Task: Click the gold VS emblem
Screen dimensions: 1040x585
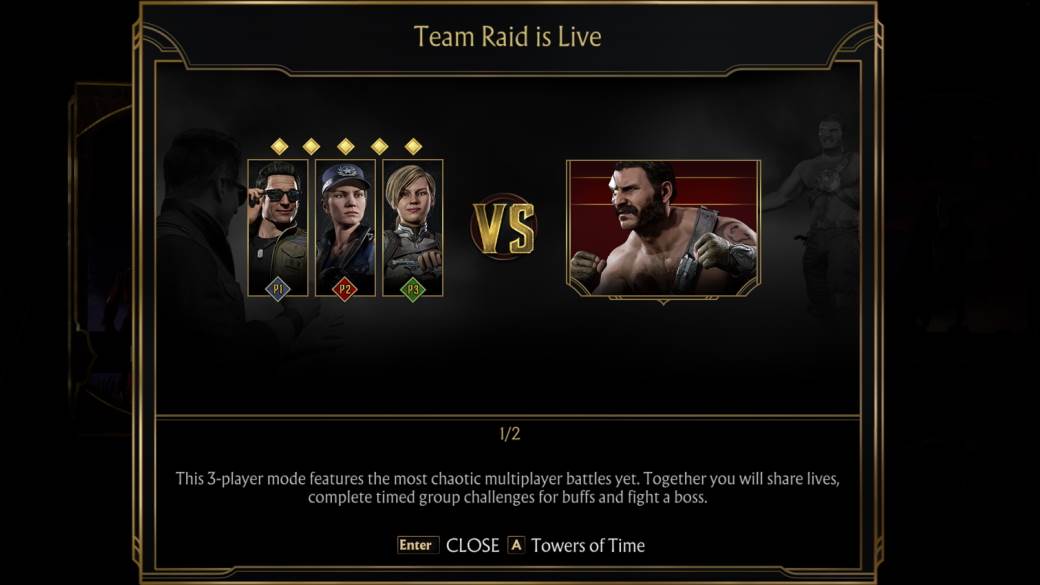Action: tap(504, 228)
